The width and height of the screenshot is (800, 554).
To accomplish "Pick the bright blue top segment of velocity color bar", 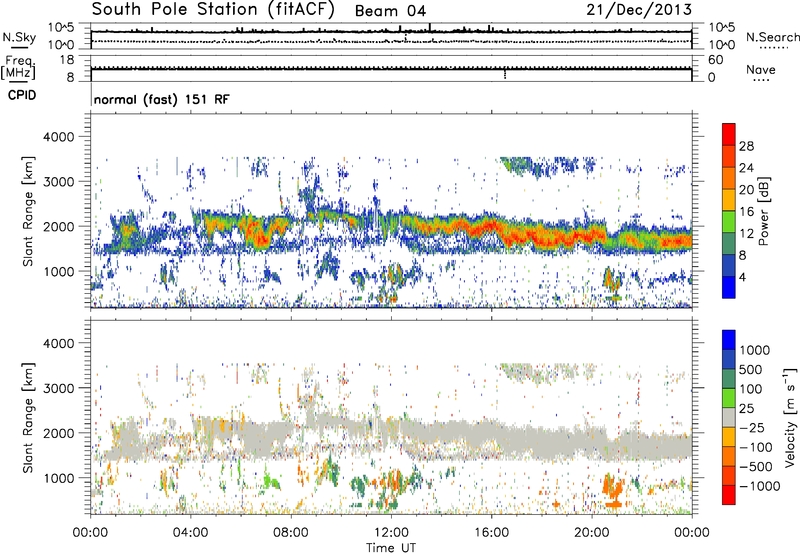I will click(x=729, y=340).
